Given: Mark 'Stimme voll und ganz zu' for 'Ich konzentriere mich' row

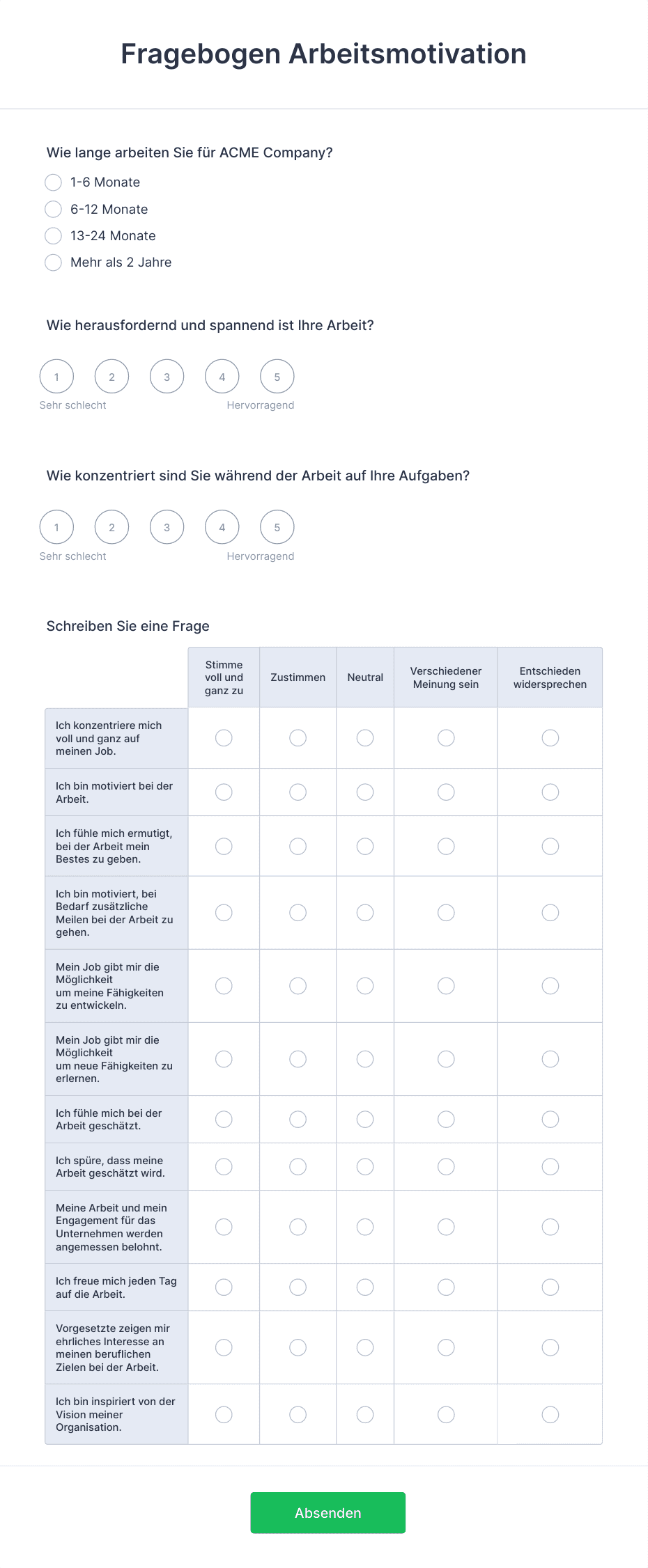Looking at the screenshot, I should tap(224, 738).
